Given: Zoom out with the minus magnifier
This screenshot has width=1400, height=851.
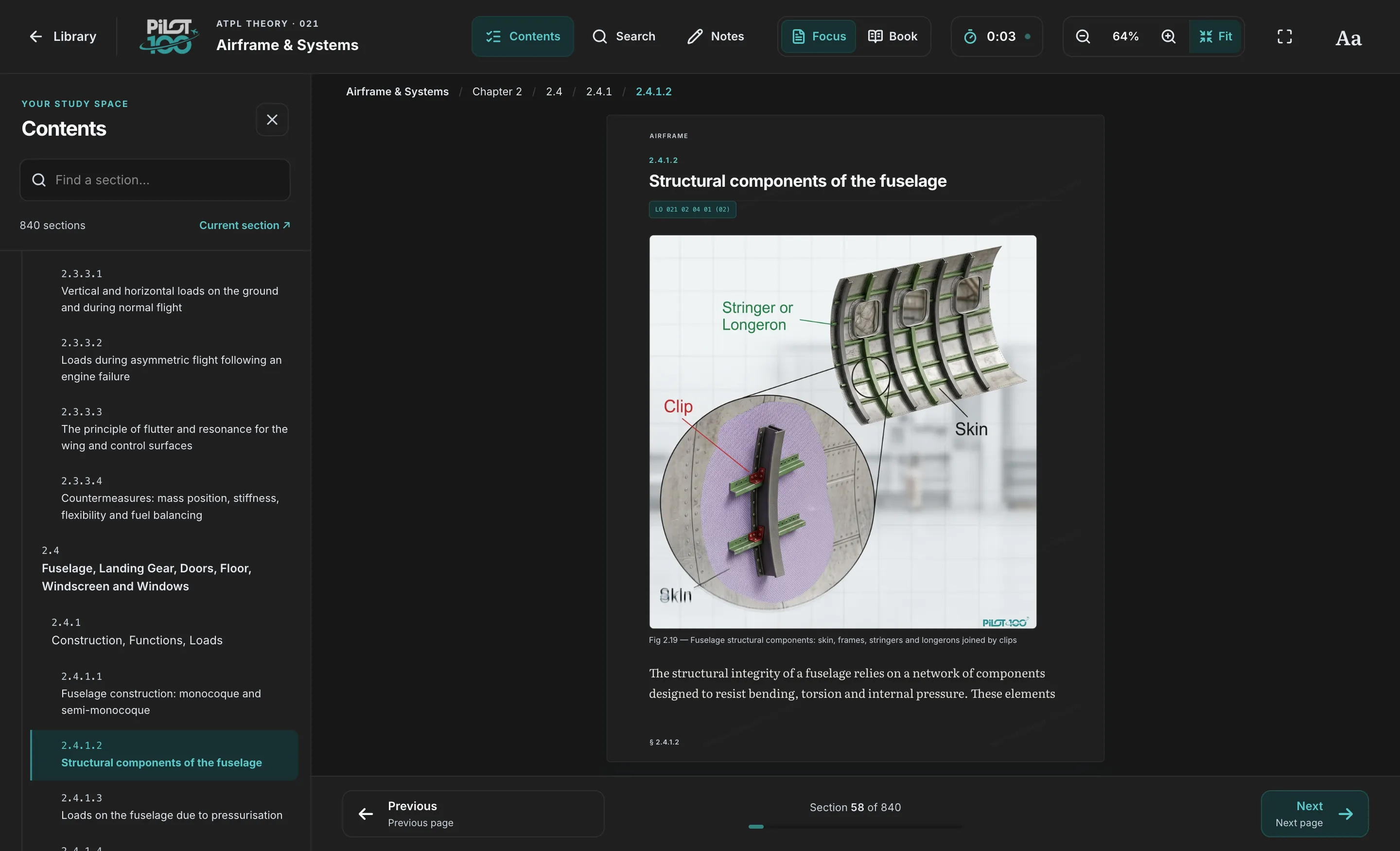Looking at the screenshot, I should point(1083,36).
